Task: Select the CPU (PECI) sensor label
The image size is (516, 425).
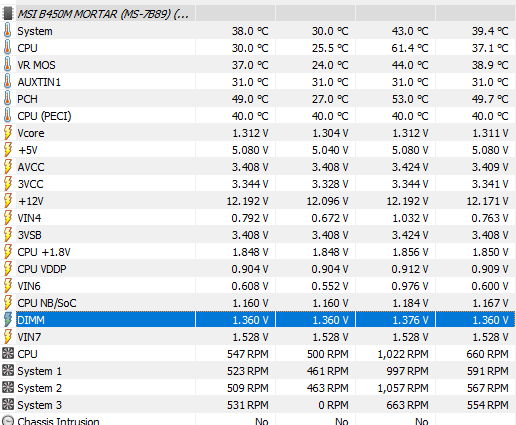Action: click(x=44, y=116)
